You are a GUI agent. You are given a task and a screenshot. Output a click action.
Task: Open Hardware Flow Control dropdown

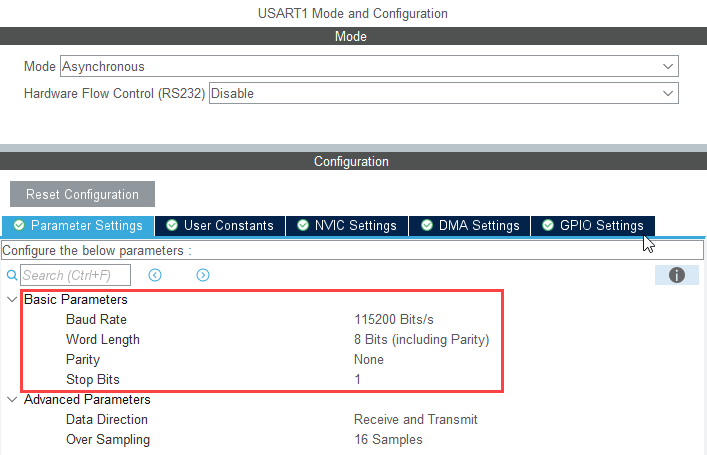(x=443, y=93)
